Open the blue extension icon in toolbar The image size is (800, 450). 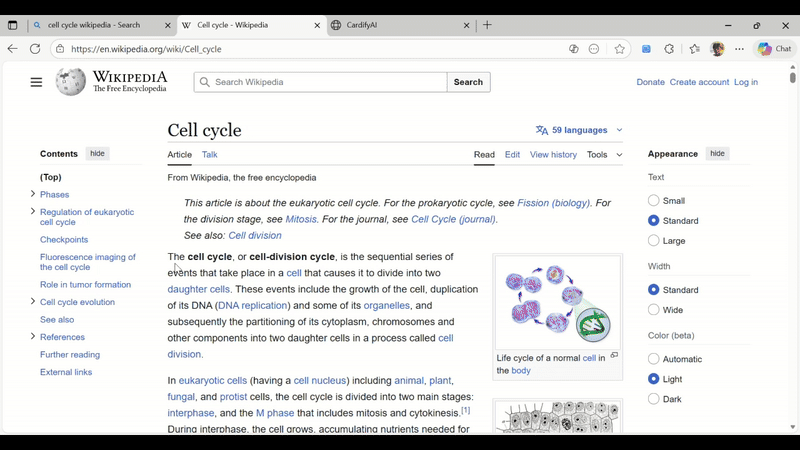(x=646, y=49)
